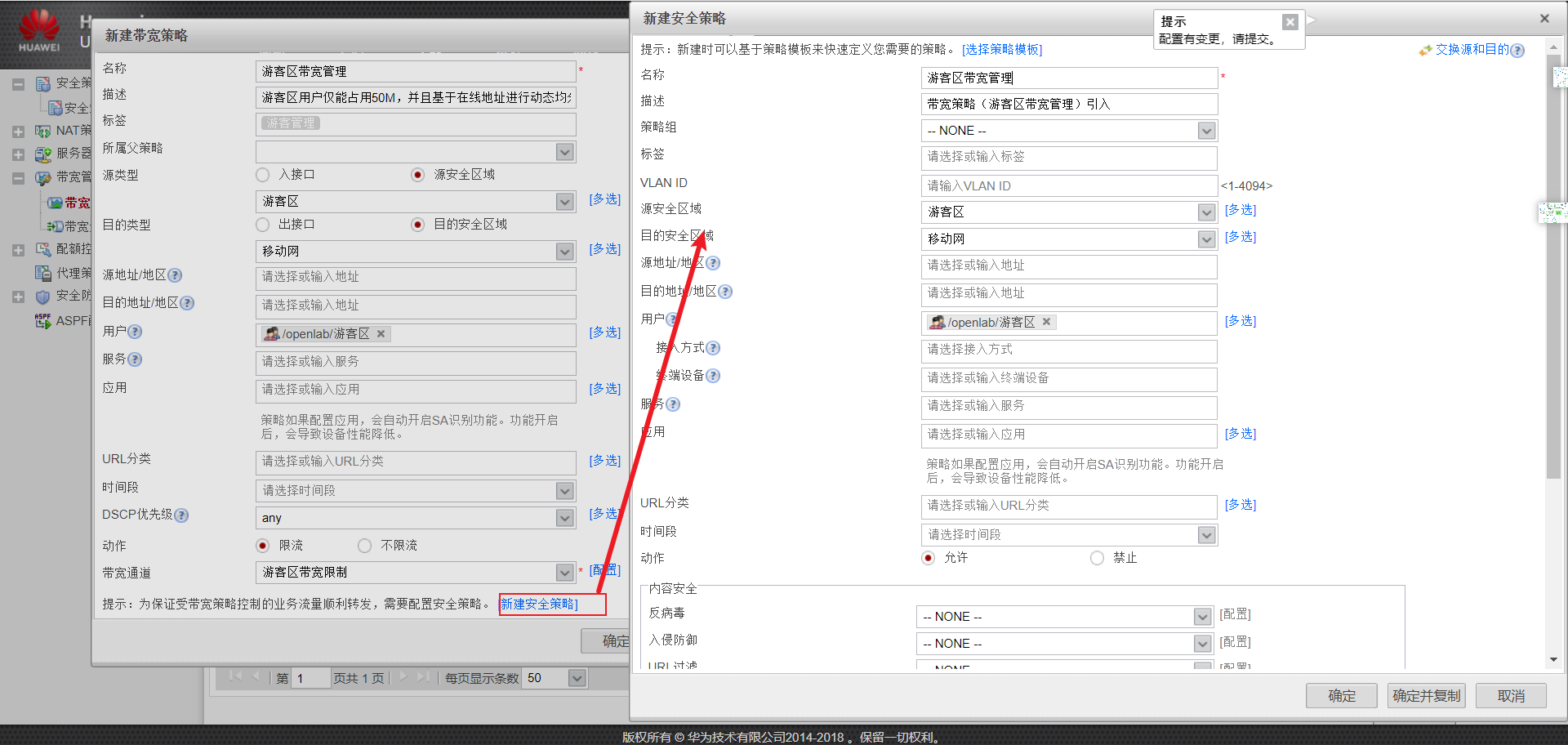Click the 选择策略模板 link
1568x745 pixels.
[x=1002, y=50]
